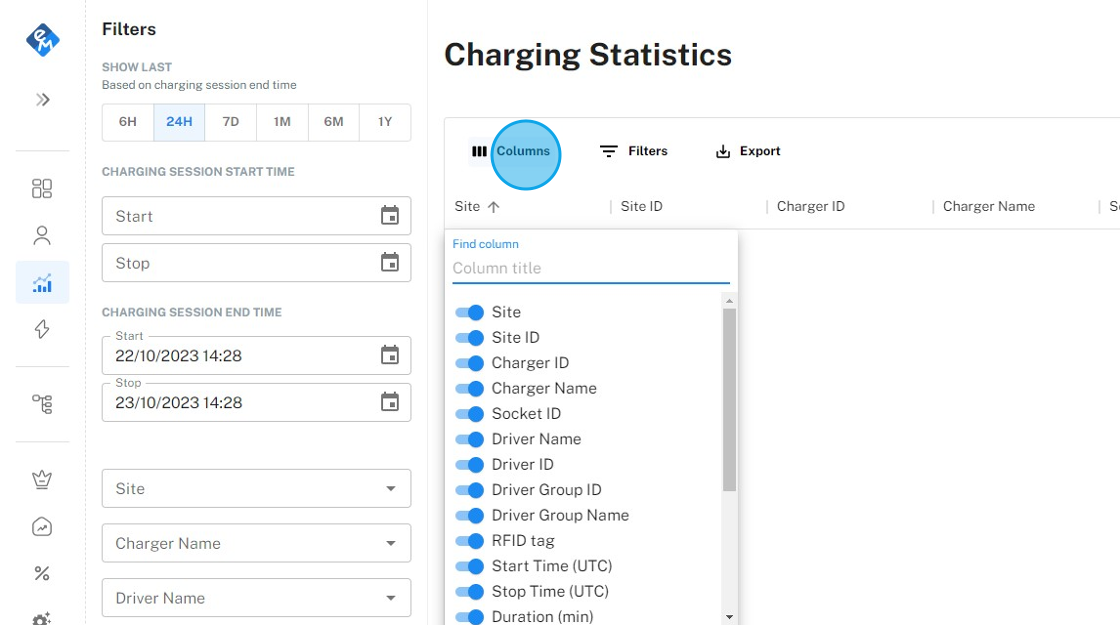Open the crown icon in sidebar
Screen dimensions: 1120x625
tap(42, 480)
